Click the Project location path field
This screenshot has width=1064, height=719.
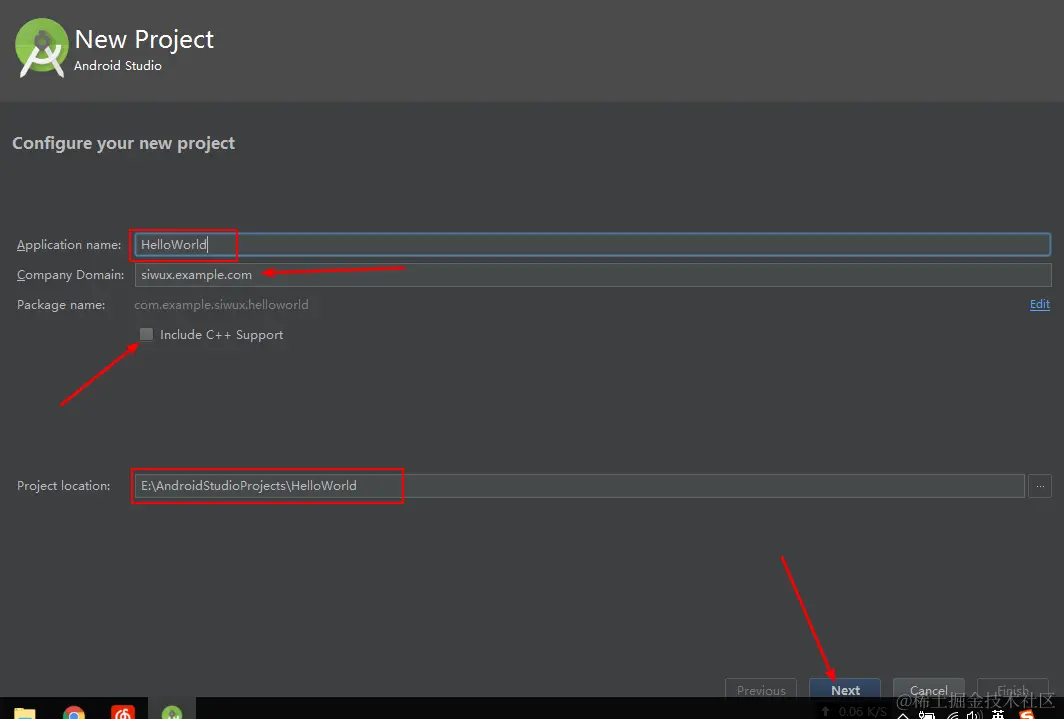tap(579, 486)
